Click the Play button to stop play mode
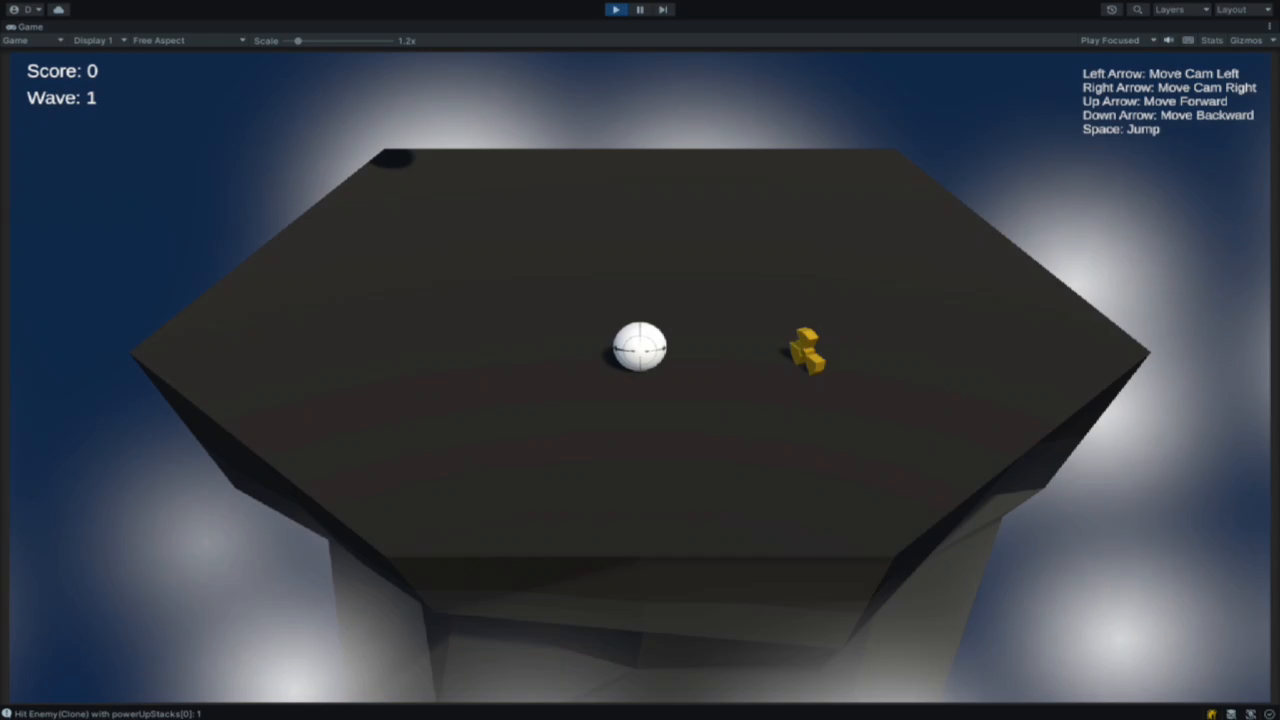 click(616, 9)
